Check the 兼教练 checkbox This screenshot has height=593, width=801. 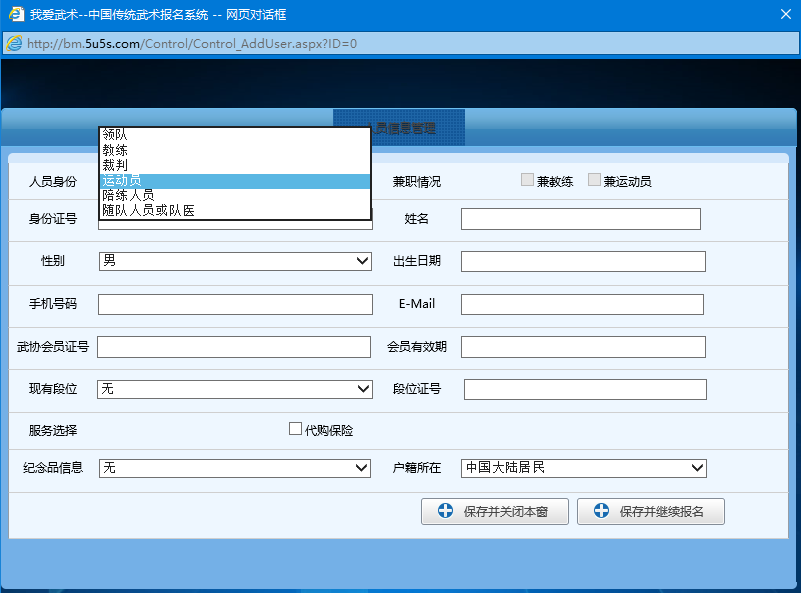527,179
